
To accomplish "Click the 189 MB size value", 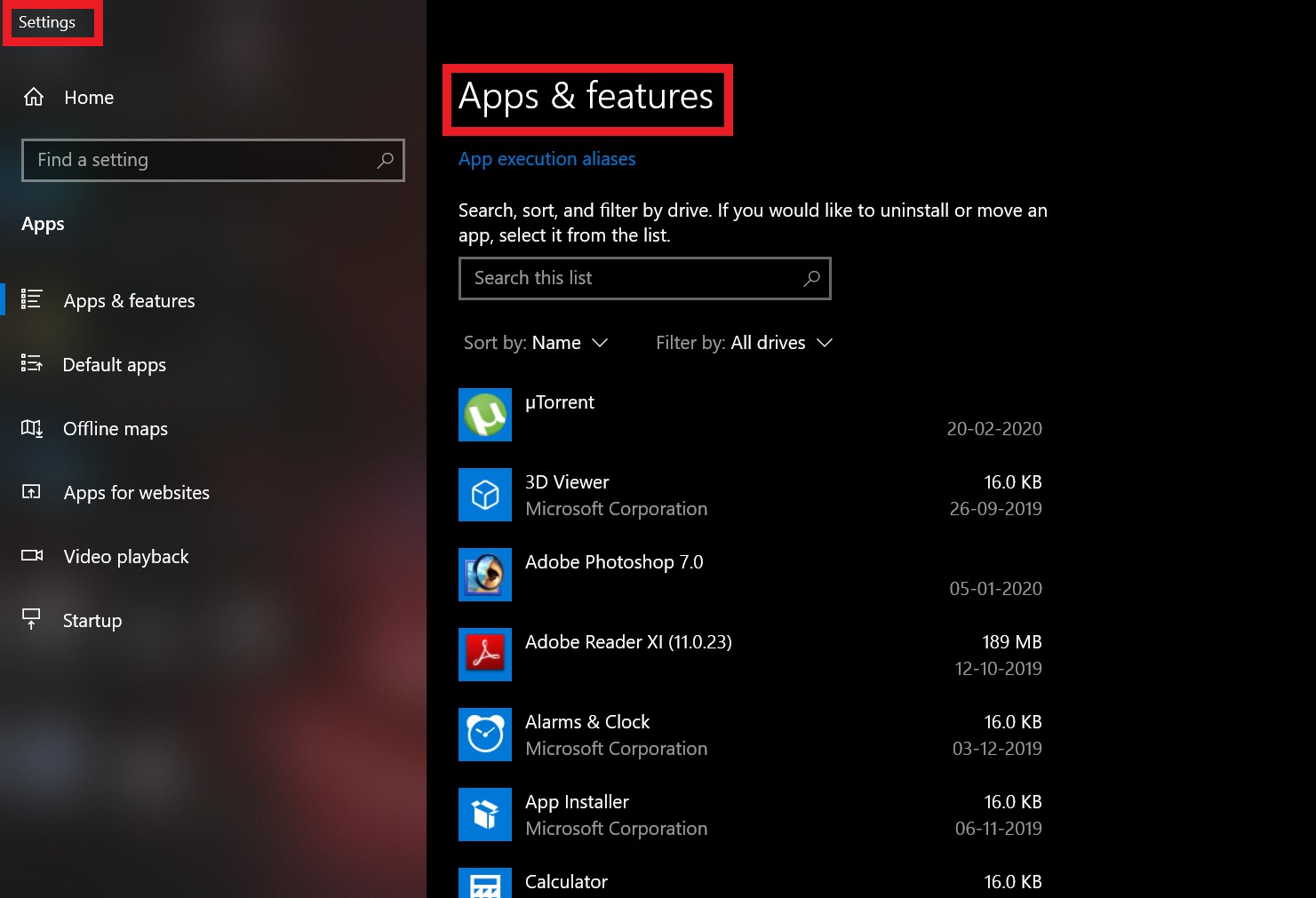I will tap(1011, 641).
